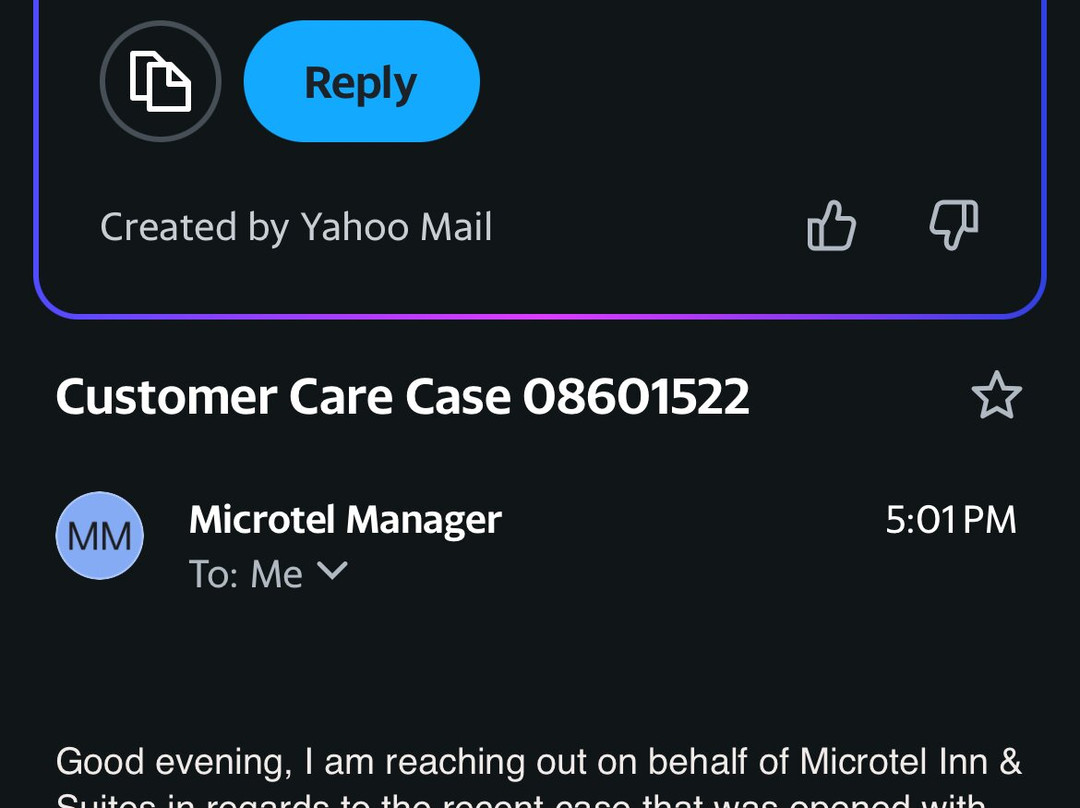
Task: Click the words "Yahoo Mail" in summary footer
Action: click(396, 227)
